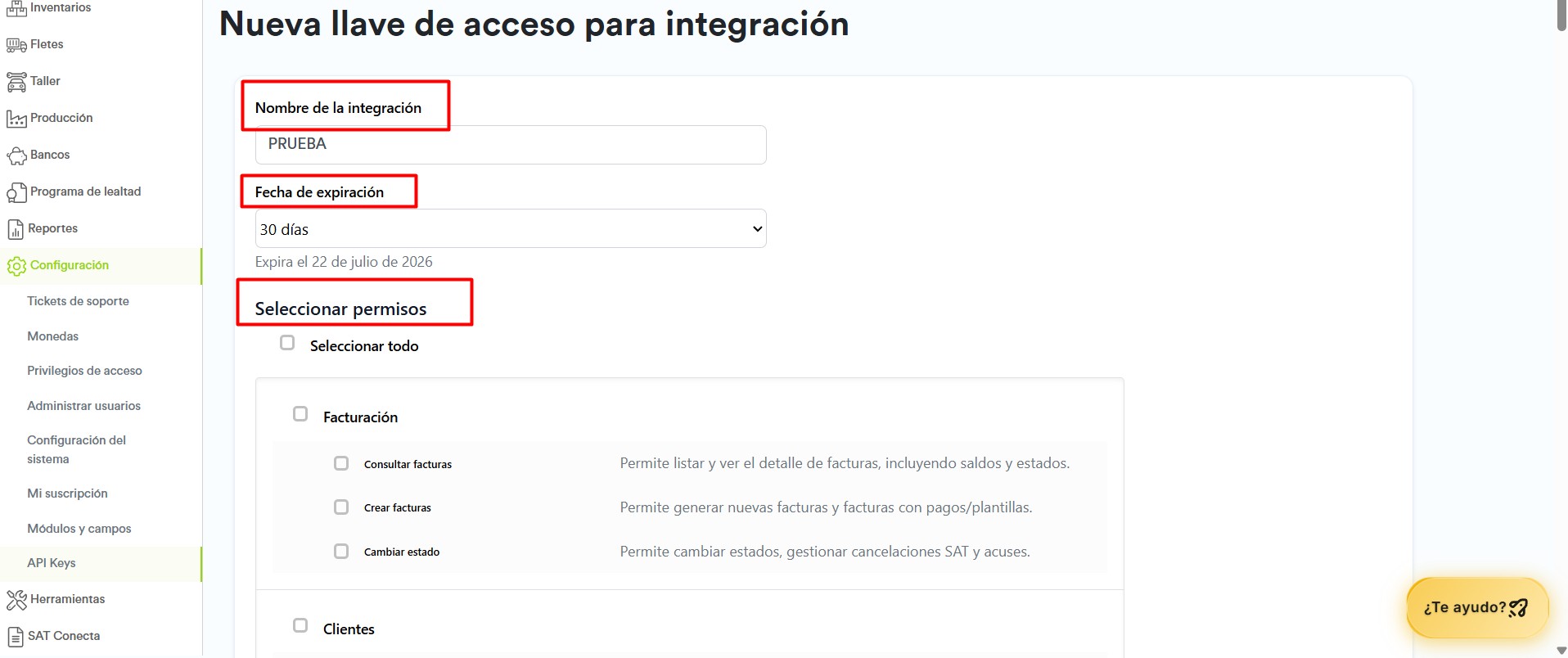Click the Inventarios sidebar icon
The width and height of the screenshot is (1568, 658).
pos(16,8)
